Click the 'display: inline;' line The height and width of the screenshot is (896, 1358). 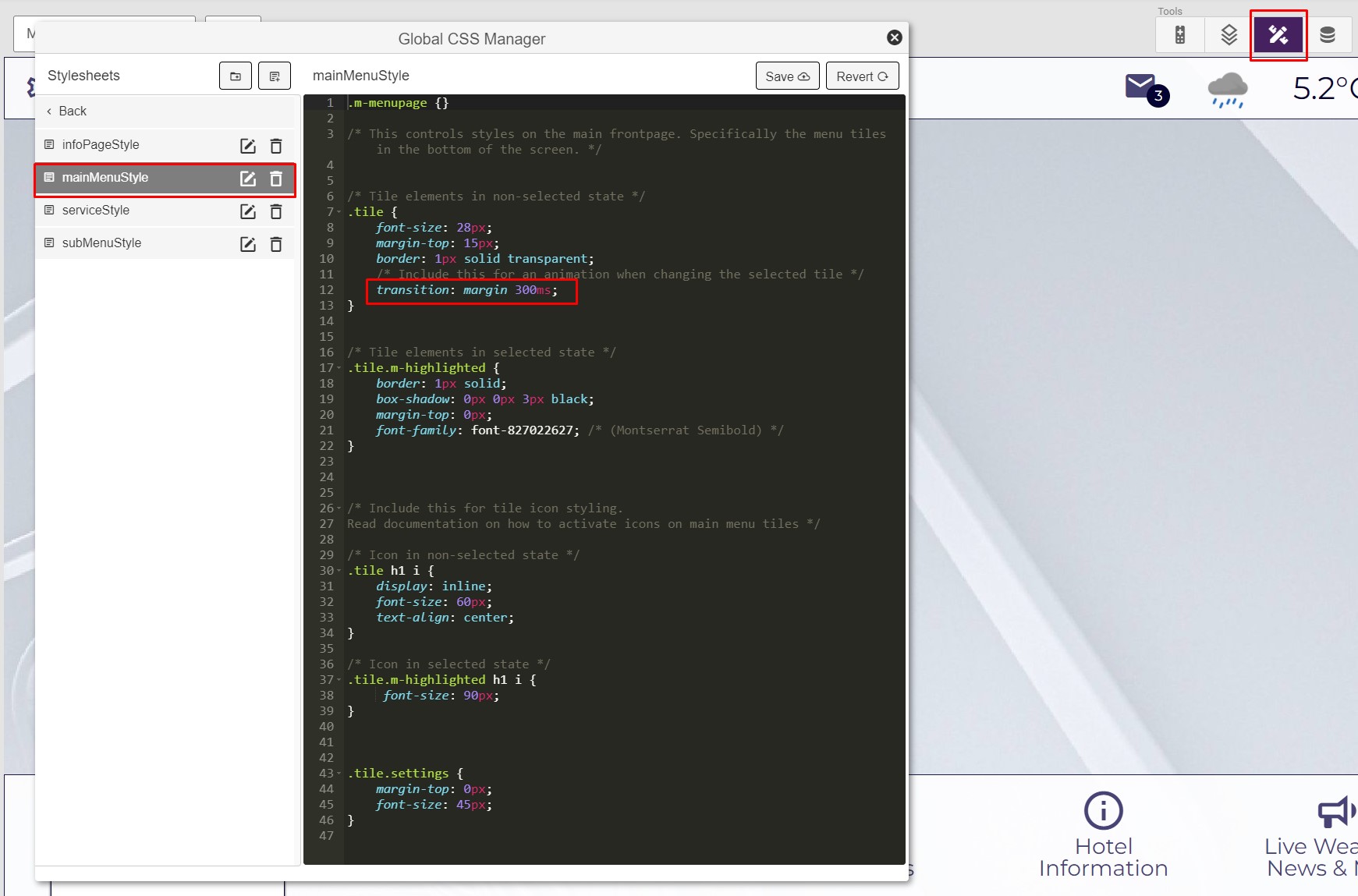[x=434, y=586]
